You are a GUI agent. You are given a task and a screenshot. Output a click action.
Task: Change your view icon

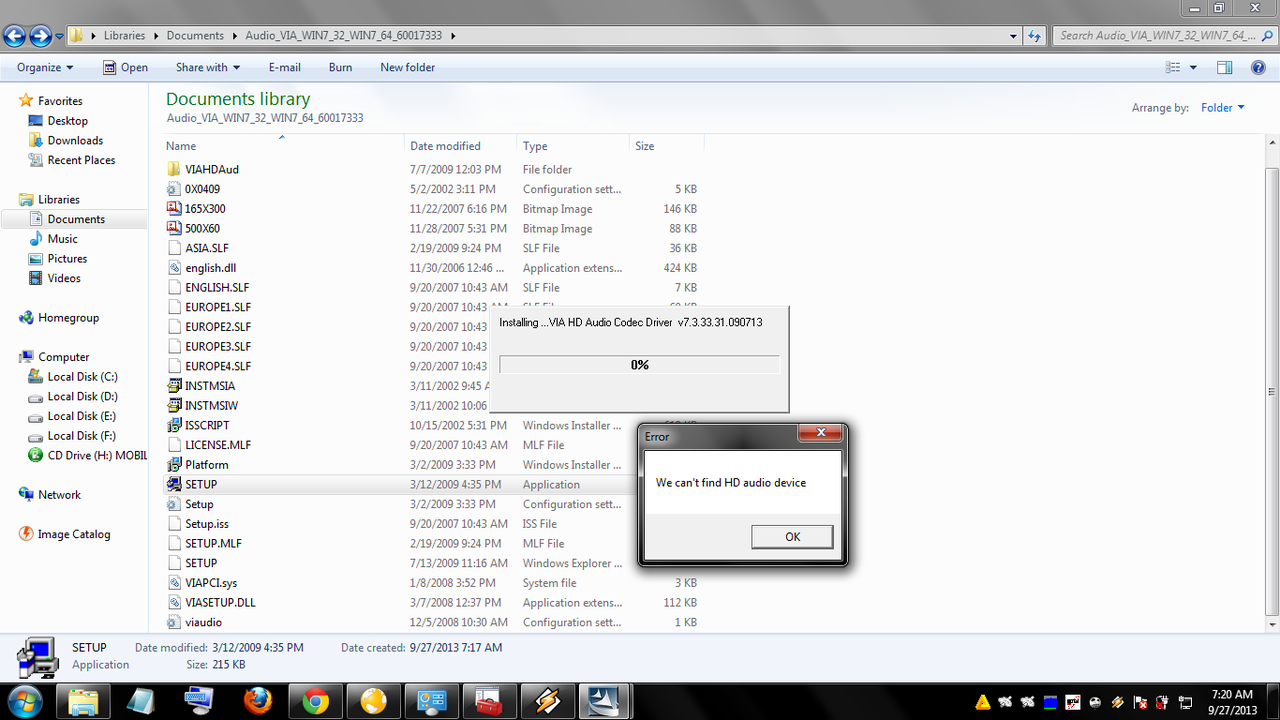pos(1174,67)
